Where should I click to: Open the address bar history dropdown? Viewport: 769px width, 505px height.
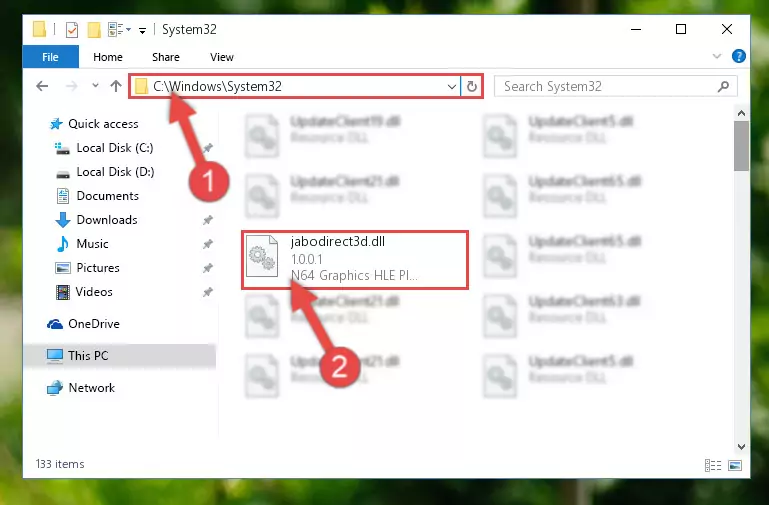(452, 87)
